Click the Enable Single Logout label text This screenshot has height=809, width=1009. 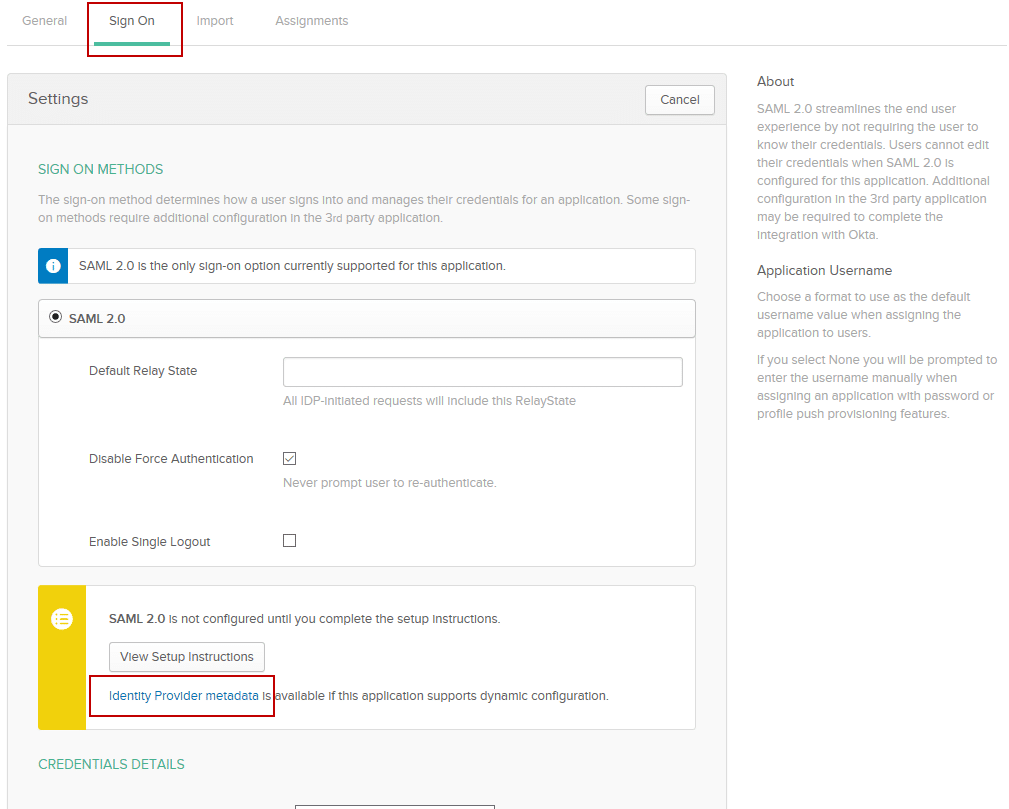pos(150,542)
